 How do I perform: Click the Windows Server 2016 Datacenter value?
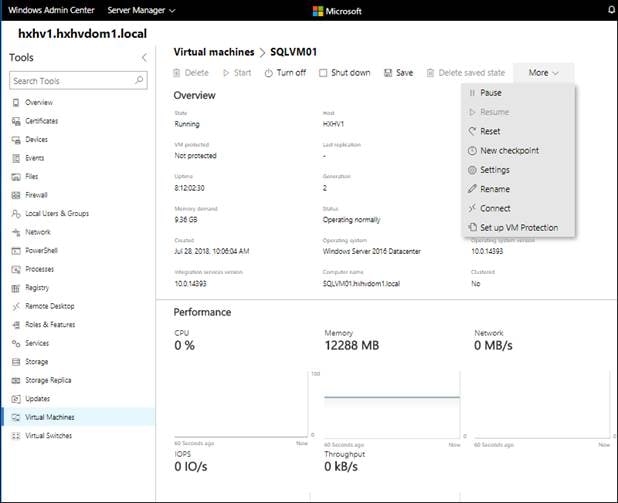point(372,252)
